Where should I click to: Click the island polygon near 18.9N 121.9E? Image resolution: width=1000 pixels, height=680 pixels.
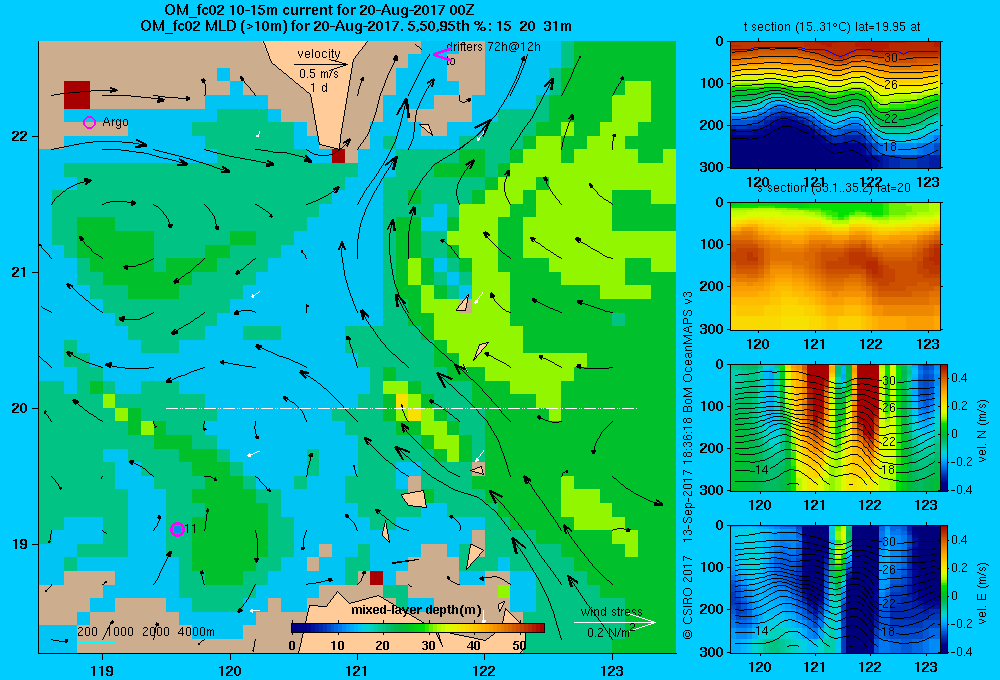tap(474, 555)
